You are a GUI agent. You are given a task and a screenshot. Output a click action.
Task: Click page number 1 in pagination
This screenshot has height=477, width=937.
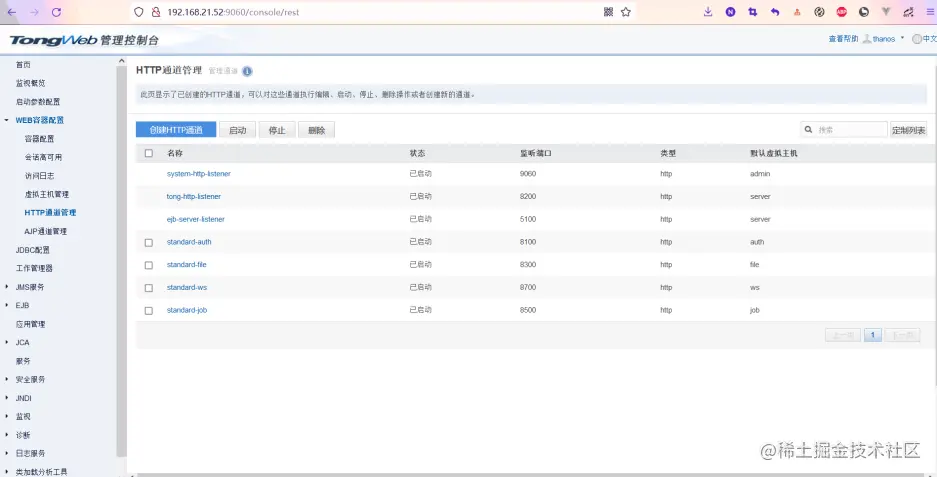coord(872,335)
